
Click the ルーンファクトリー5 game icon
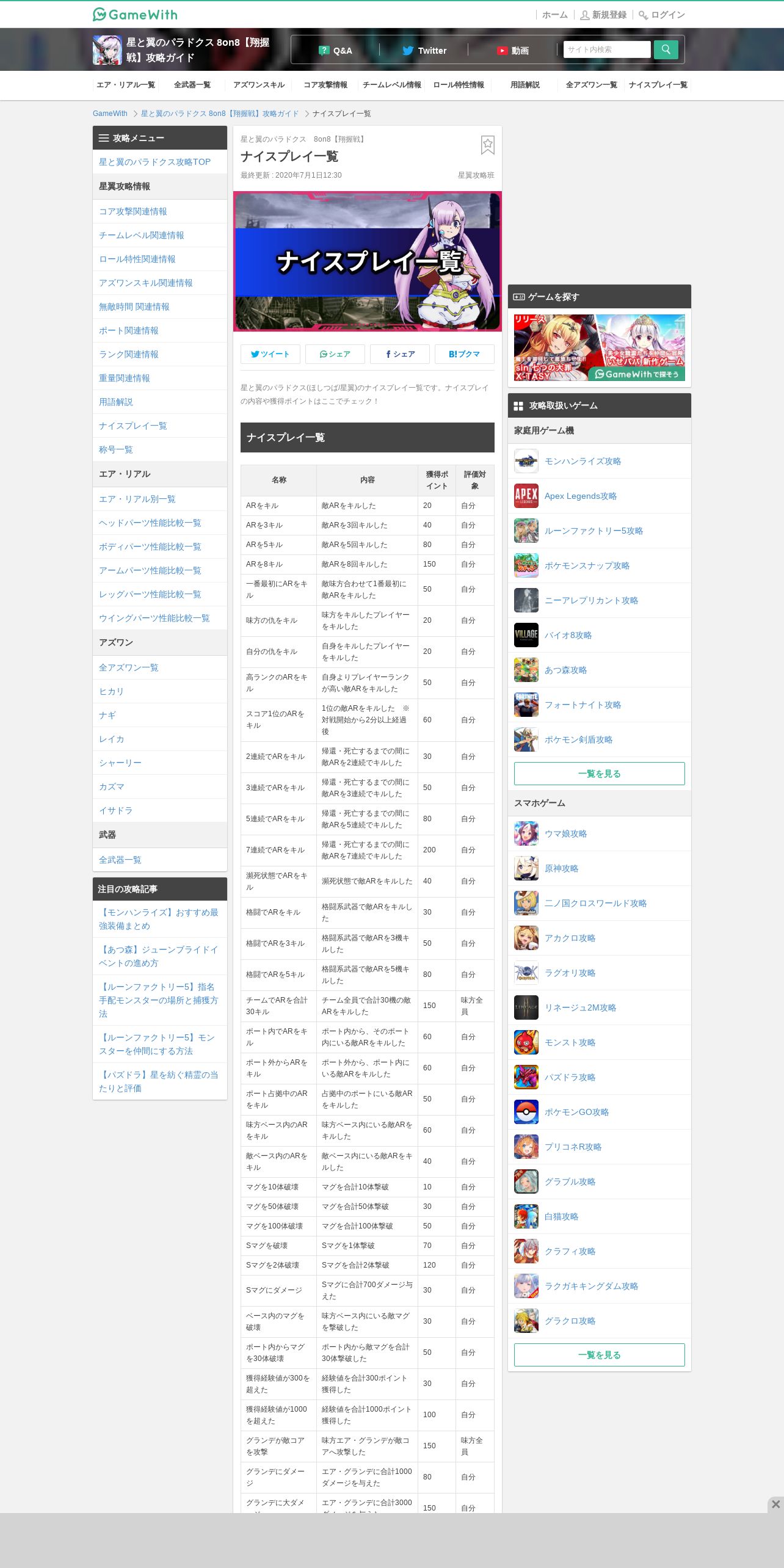click(x=526, y=531)
